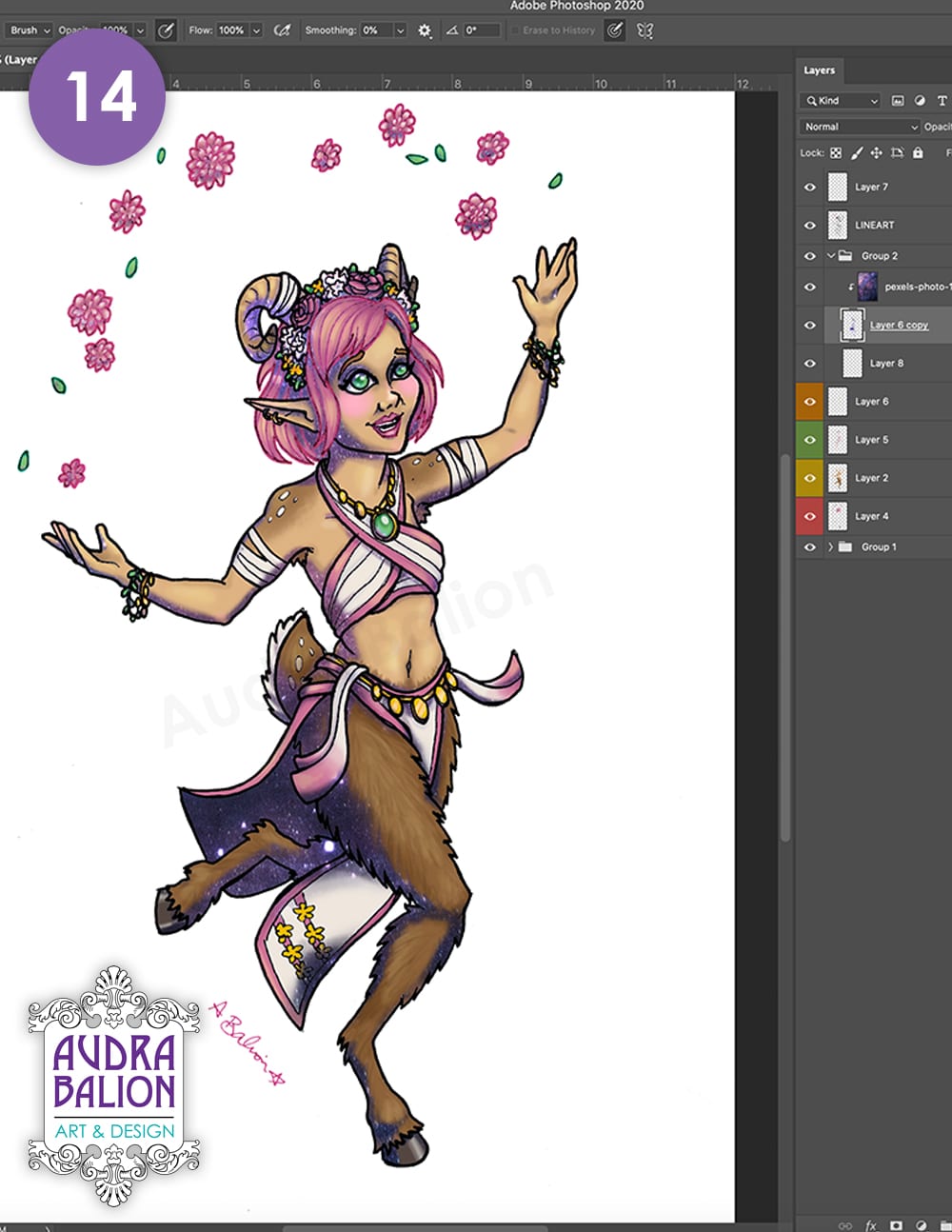Select the Layers panel tab
This screenshot has width=952, height=1232.
pyautogui.click(x=819, y=70)
